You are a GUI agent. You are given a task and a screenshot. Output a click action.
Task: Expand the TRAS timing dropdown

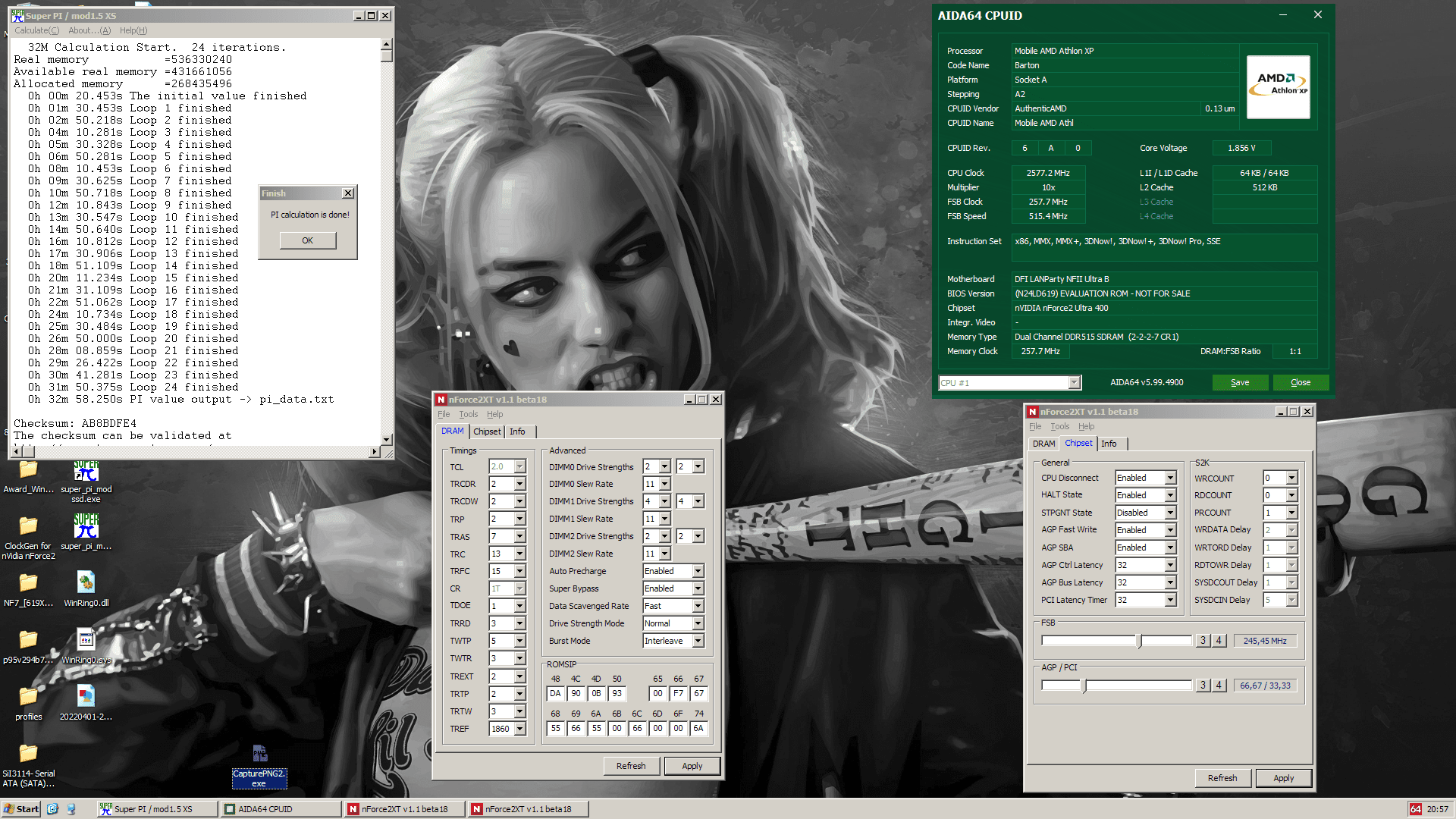(x=519, y=537)
